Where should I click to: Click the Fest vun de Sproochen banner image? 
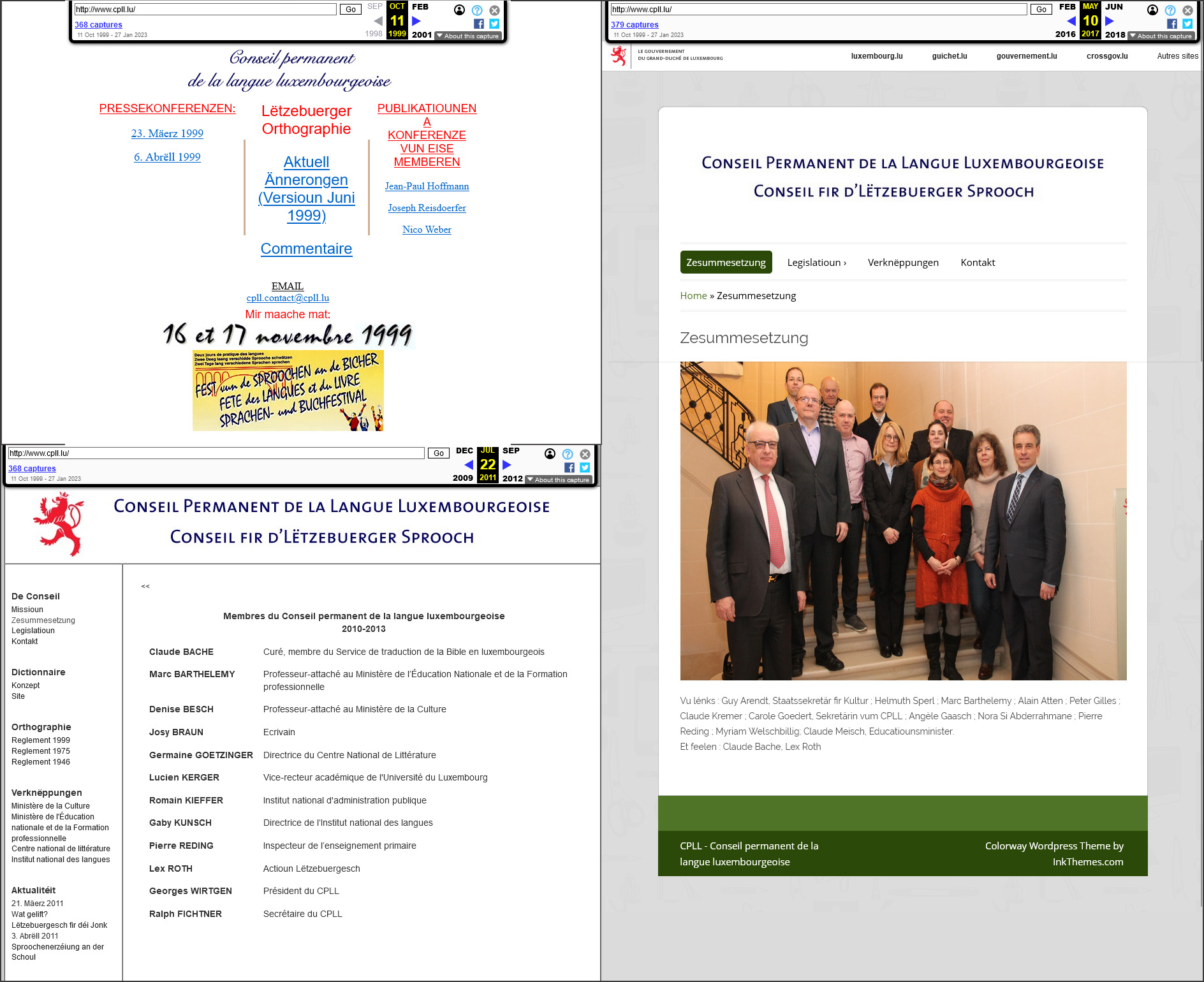pos(288,390)
